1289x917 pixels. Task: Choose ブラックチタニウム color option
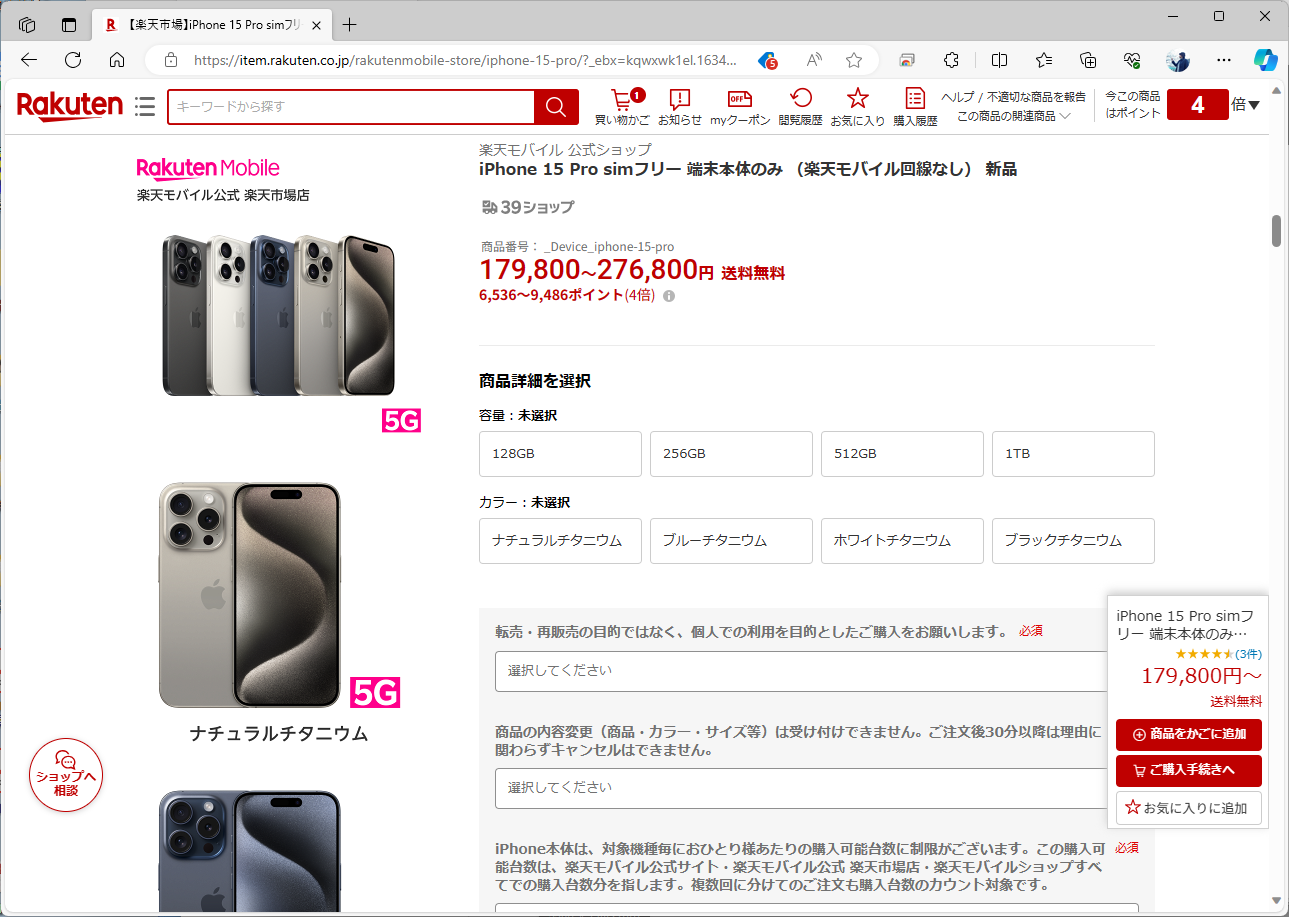point(1073,541)
